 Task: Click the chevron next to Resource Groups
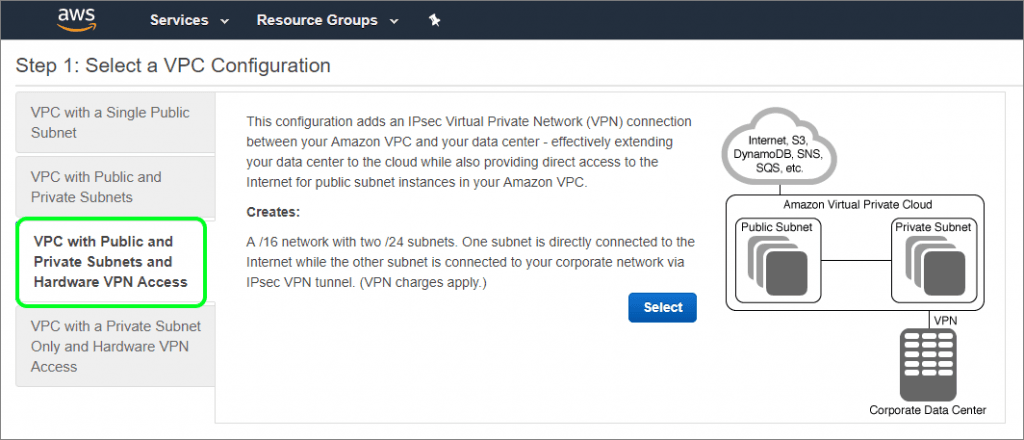(394, 21)
